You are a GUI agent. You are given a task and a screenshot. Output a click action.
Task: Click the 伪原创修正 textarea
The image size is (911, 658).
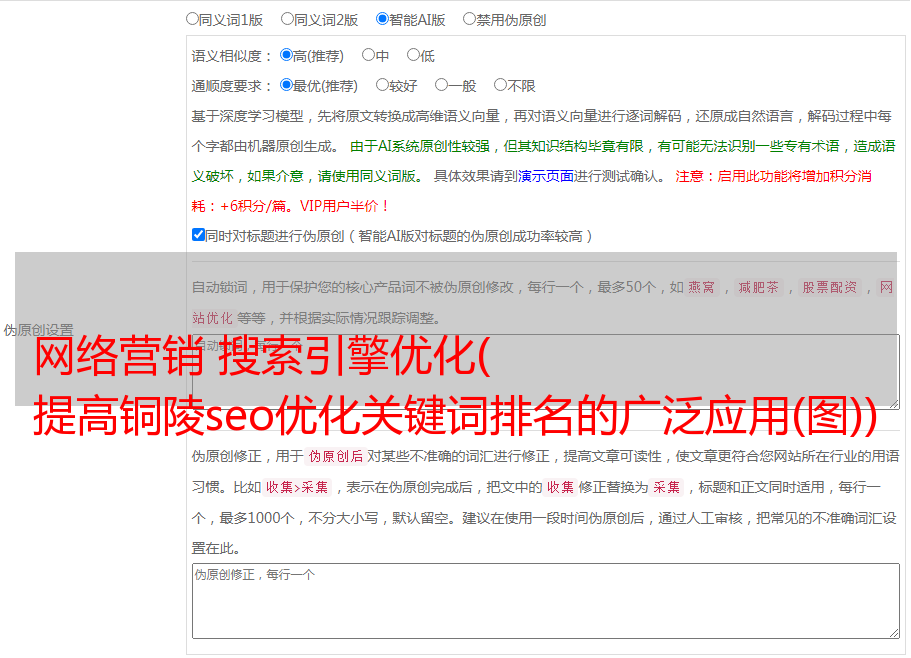(546, 601)
